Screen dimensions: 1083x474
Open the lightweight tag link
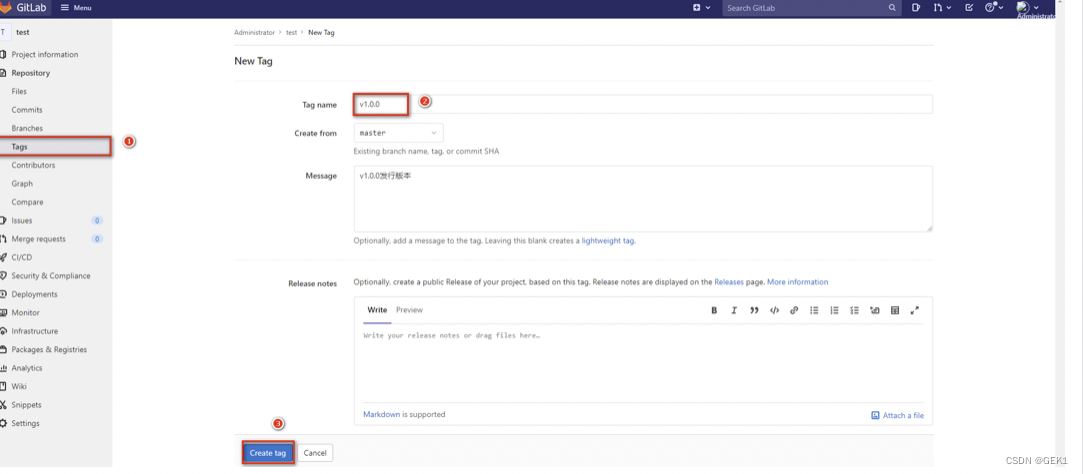coord(608,241)
